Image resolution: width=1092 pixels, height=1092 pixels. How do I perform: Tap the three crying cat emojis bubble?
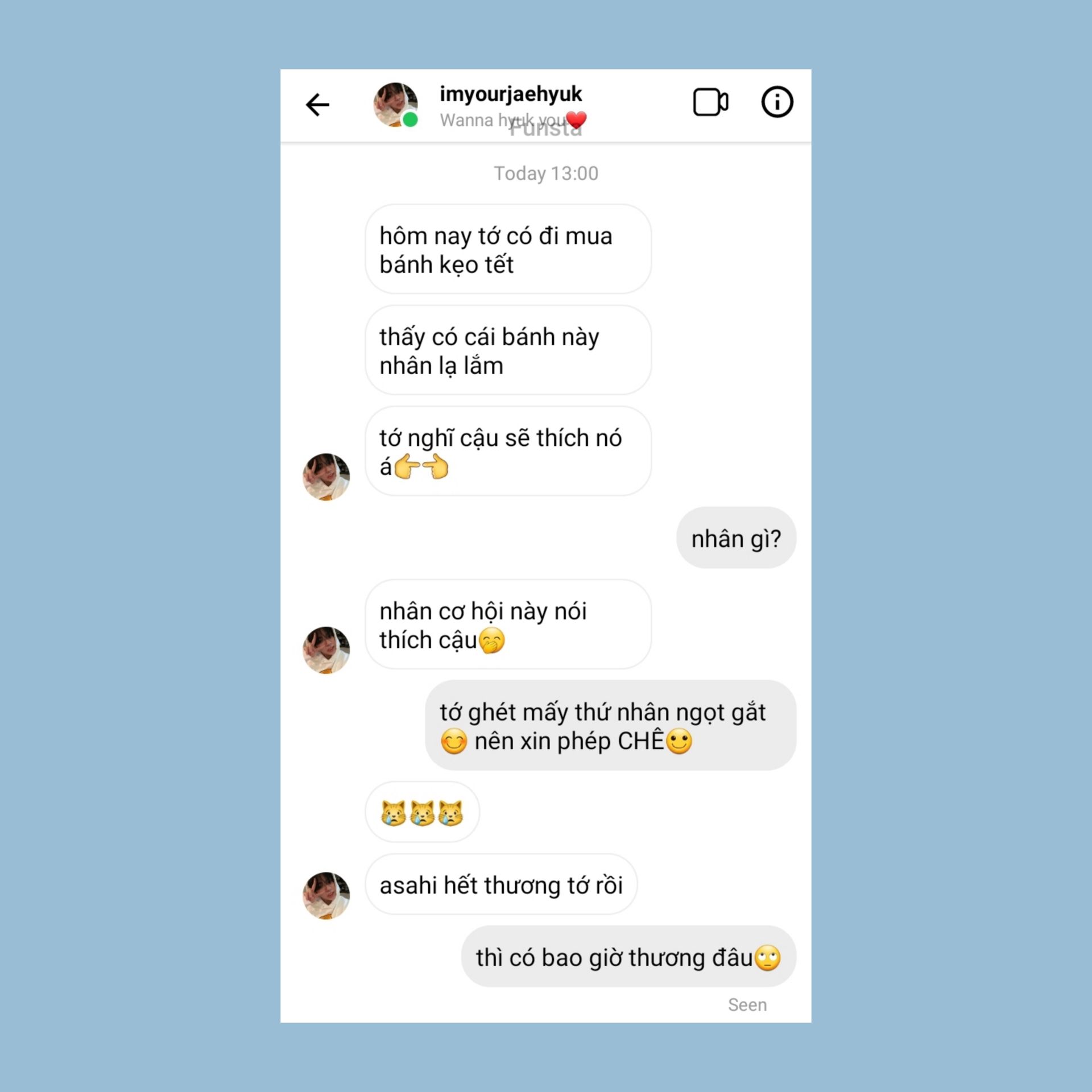coord(422,812)
